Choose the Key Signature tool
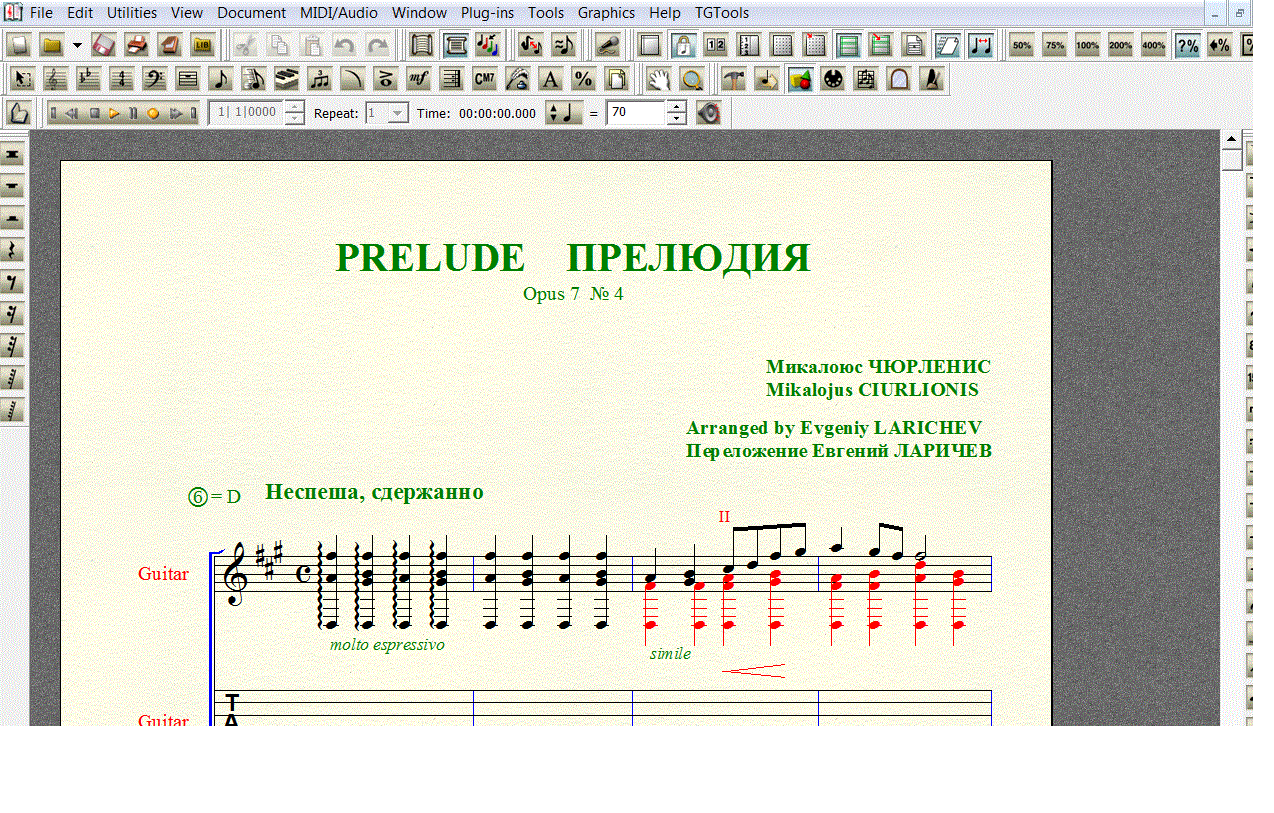This screenshot has height=813, width=1274. [88, 79]
